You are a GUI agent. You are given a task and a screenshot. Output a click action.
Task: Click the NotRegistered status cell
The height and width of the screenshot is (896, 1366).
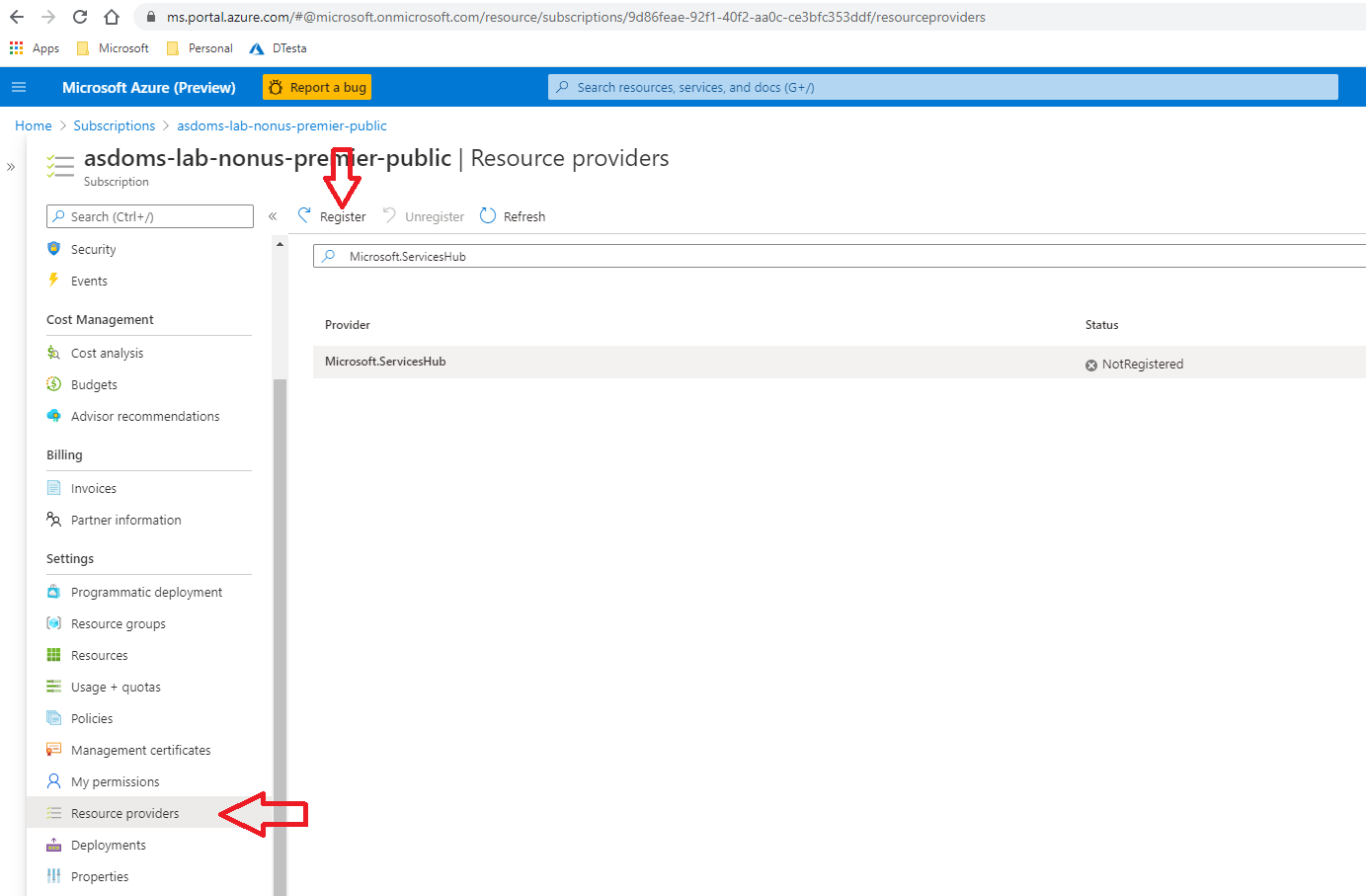(1134, 365)
